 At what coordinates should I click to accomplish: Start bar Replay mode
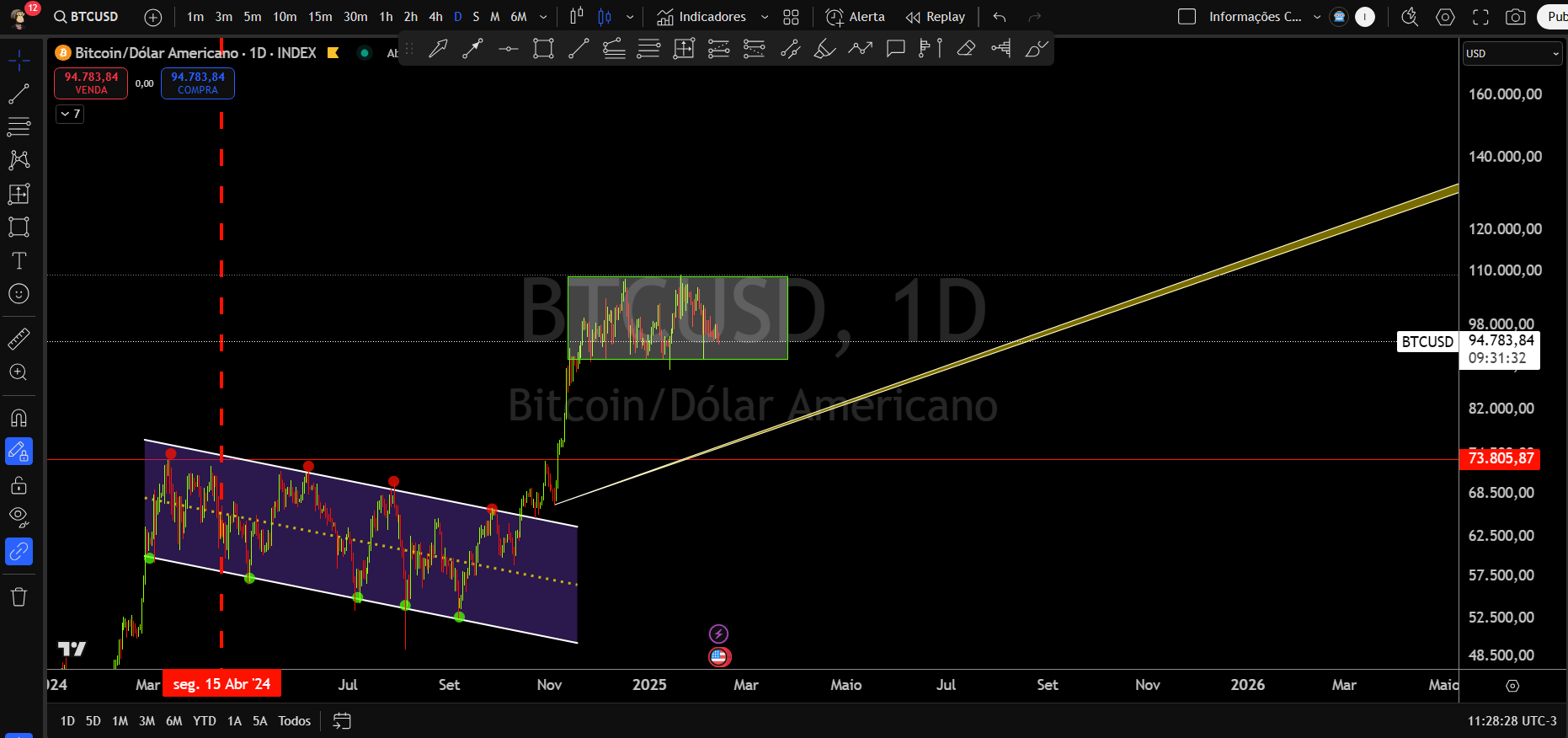click(936, 17)
